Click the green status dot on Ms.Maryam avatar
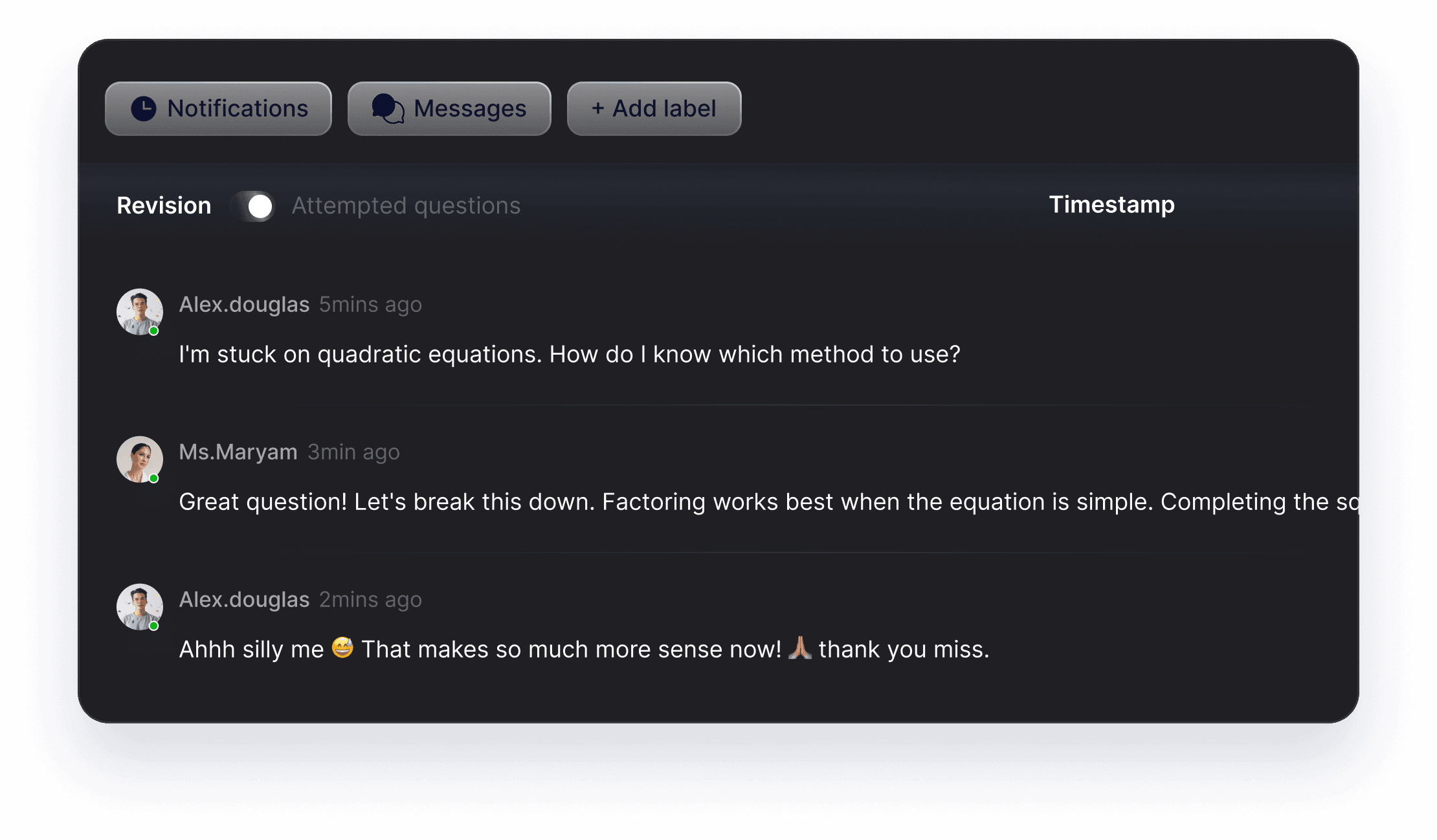Image resolution: width=1437 pixels, height=840 pixels. tap(155, 478)
